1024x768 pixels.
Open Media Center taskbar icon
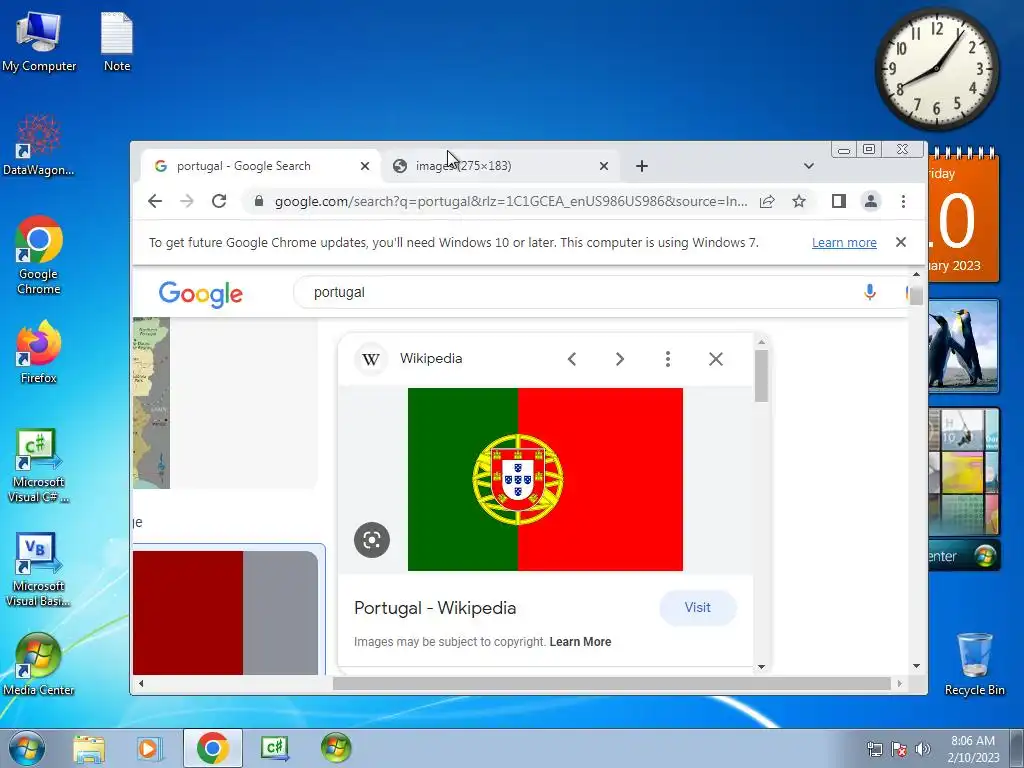click(x=336, y=748)
